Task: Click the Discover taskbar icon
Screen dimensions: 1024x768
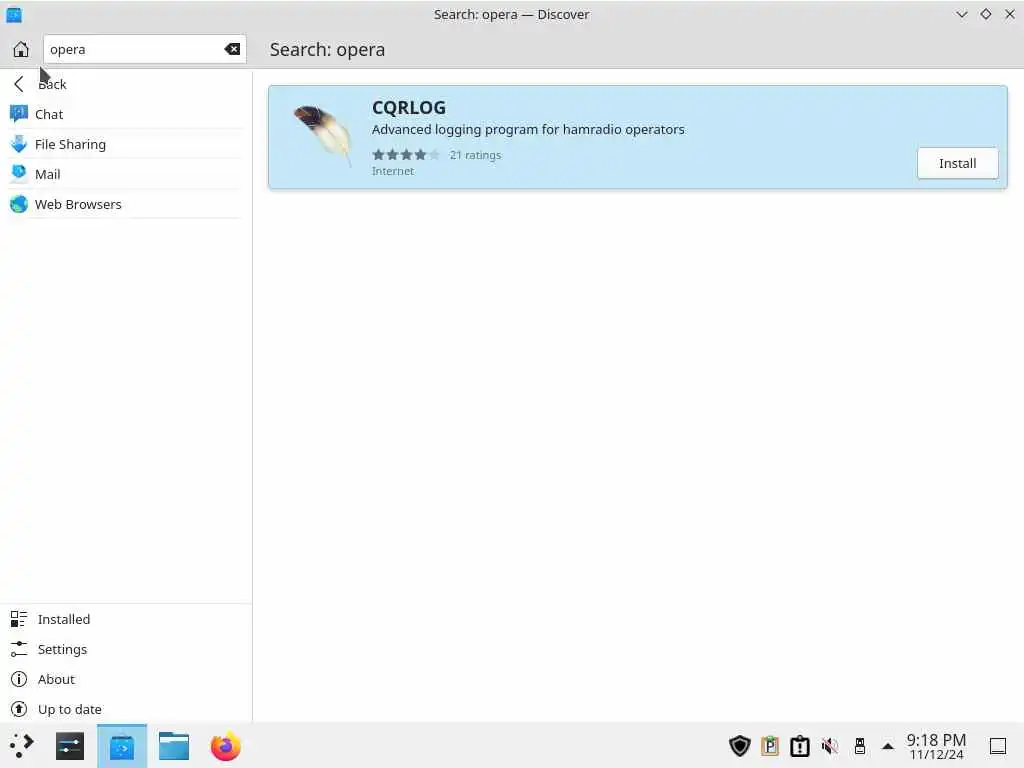Action: click(x=122, y=746)
